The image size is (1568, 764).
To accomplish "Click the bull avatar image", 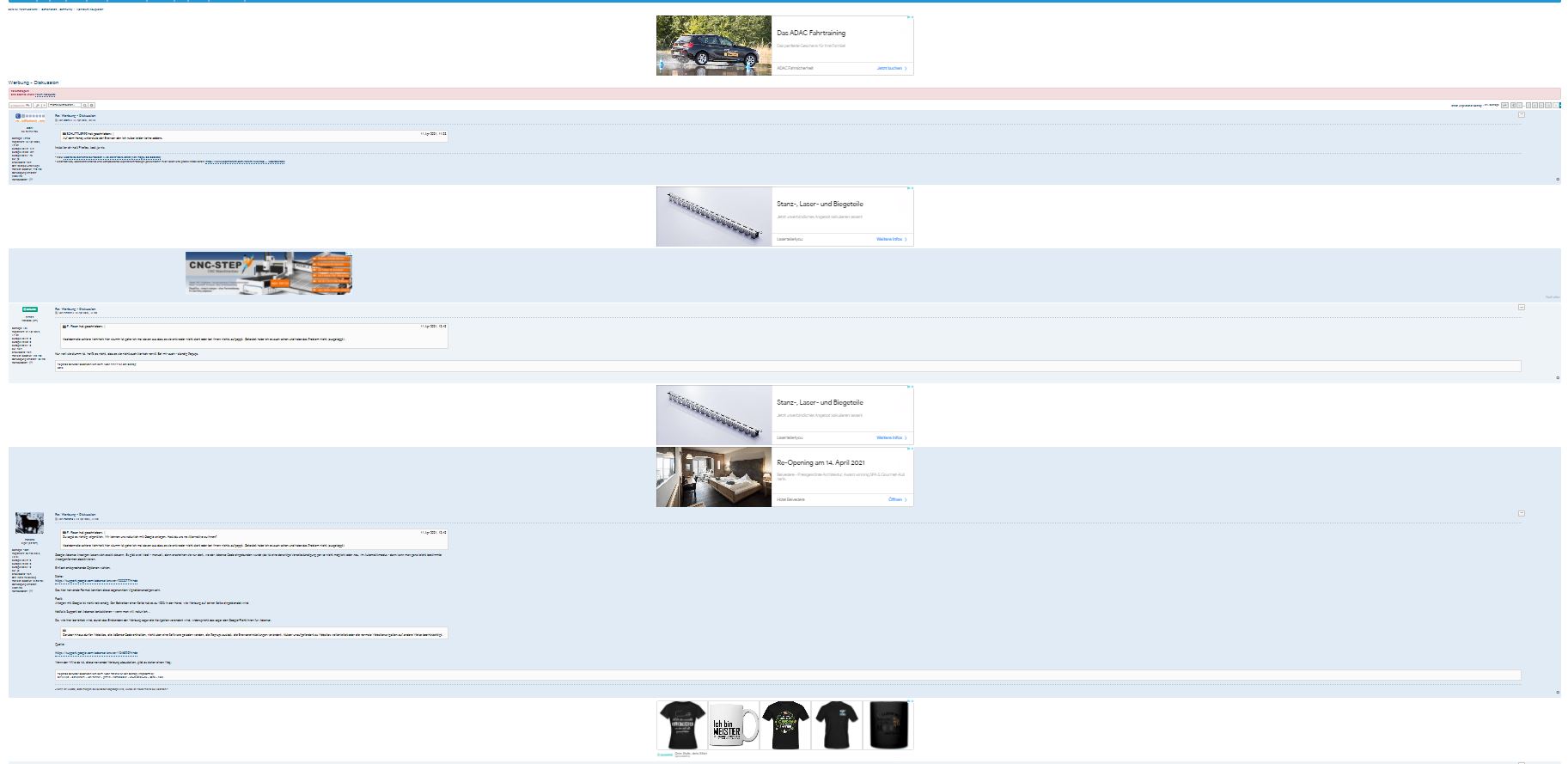I will click(29, 523).
